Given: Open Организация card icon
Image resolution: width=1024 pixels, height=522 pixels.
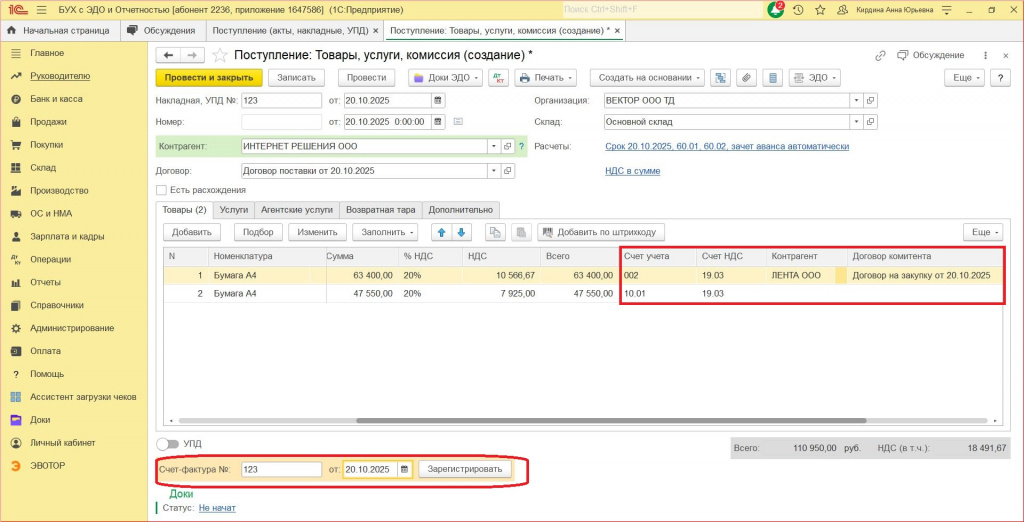Looking at the screenshot, I should [870, 101].
